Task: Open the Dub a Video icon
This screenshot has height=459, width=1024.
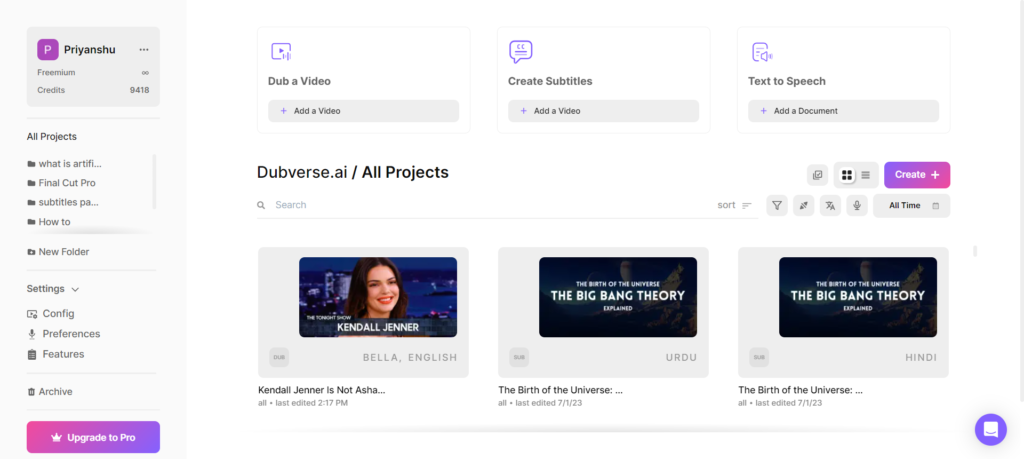Action: 281,52
